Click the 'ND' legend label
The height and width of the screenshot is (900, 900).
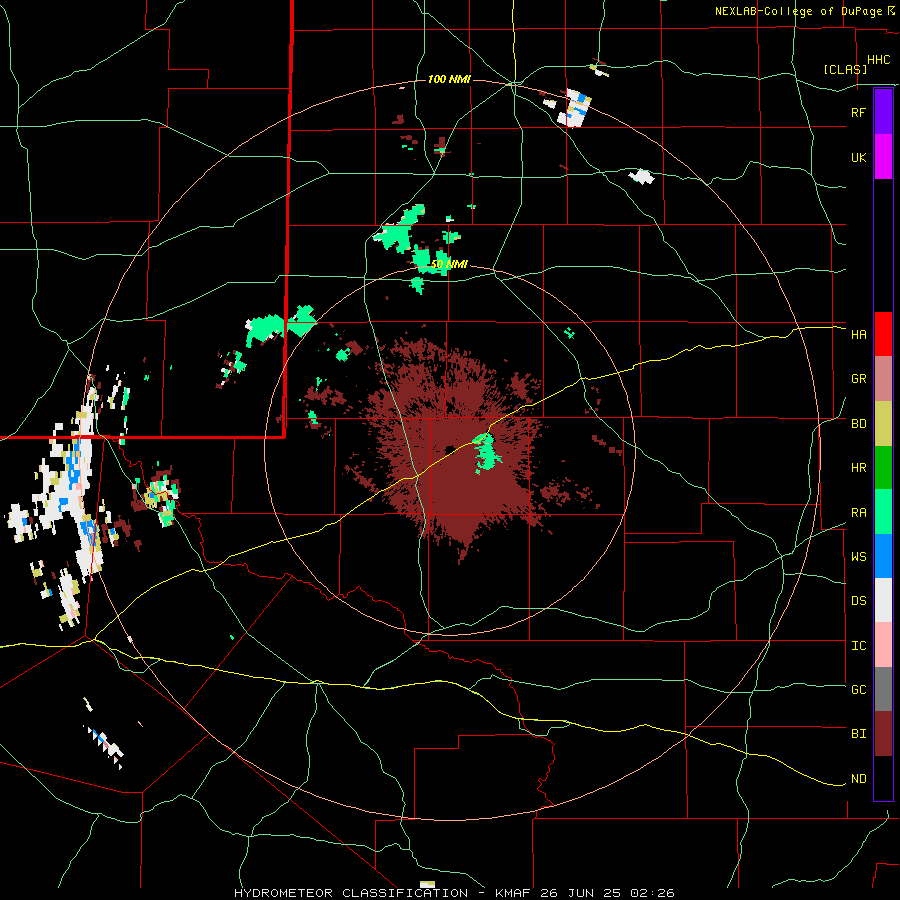[858, 779]
